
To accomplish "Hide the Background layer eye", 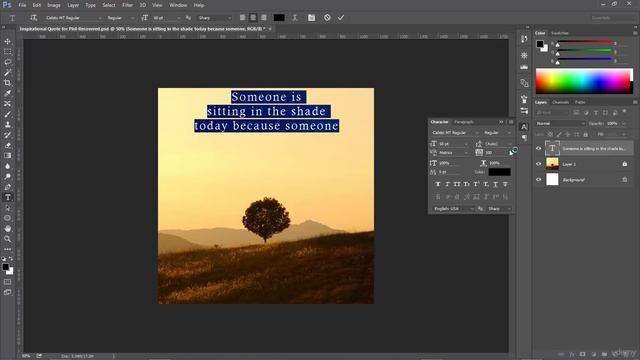I will tap(538, 180).
